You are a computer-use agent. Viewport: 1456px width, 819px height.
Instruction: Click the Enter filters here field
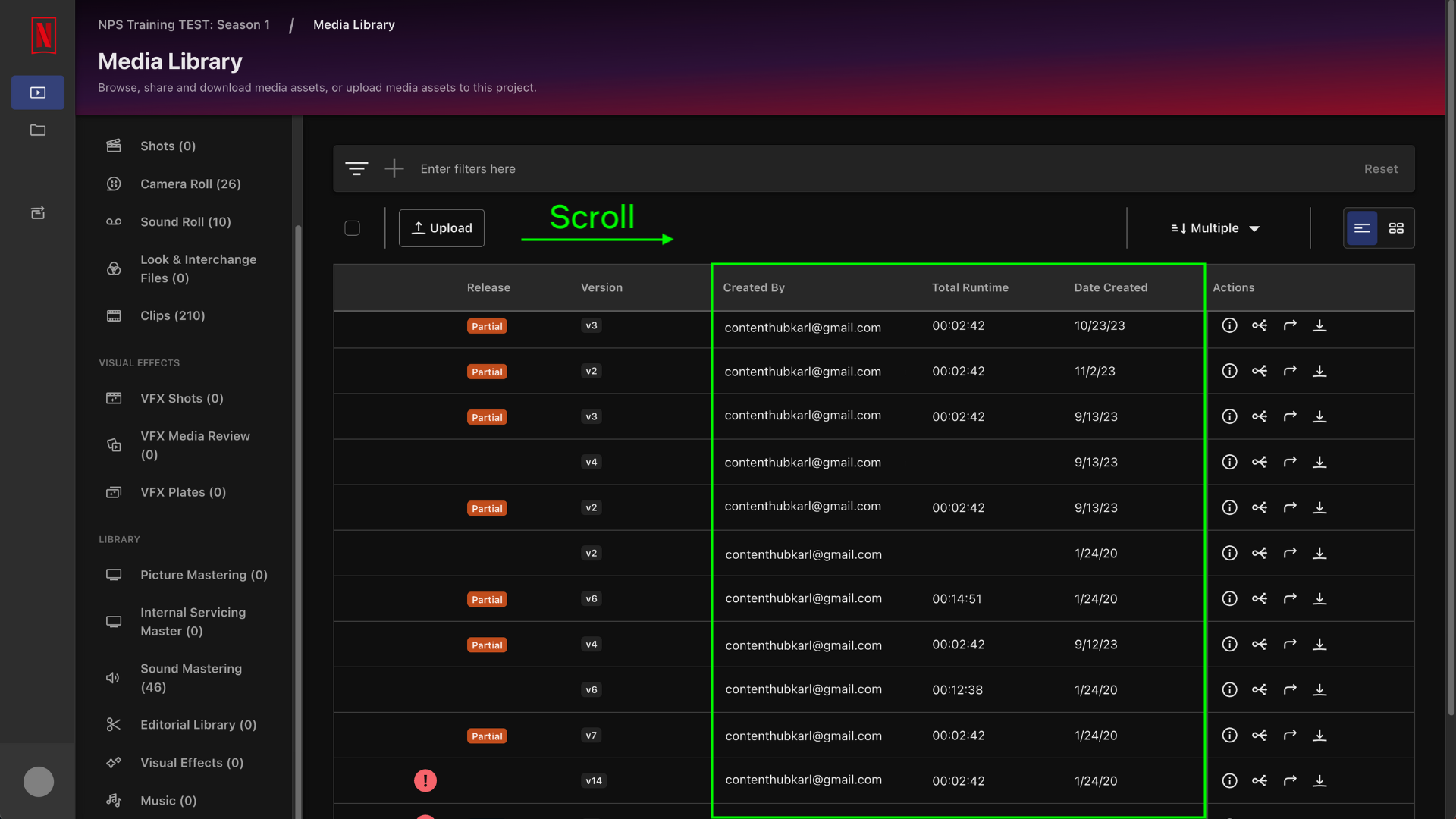pyautogui.click(x=468, y=169)
